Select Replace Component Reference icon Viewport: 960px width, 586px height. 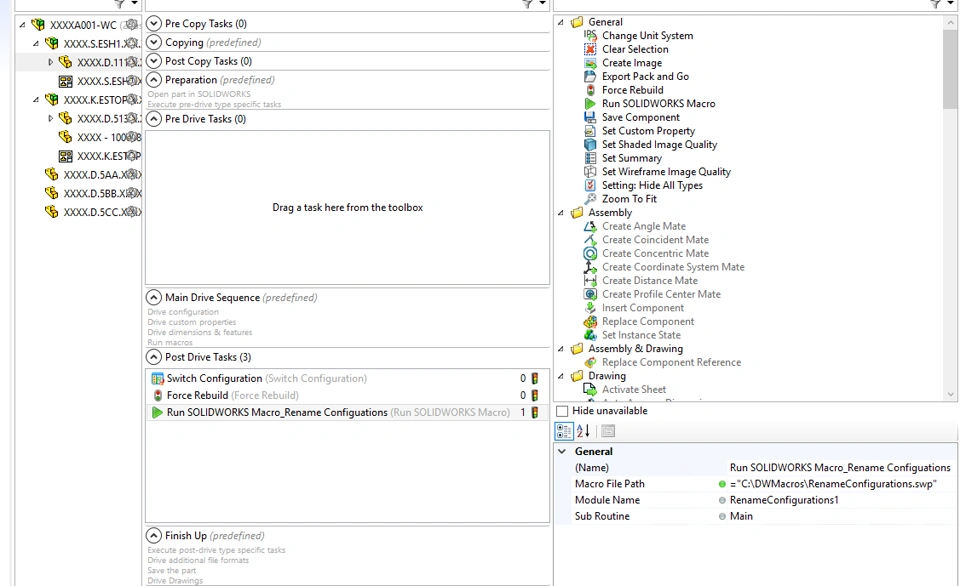pos(590,362)
